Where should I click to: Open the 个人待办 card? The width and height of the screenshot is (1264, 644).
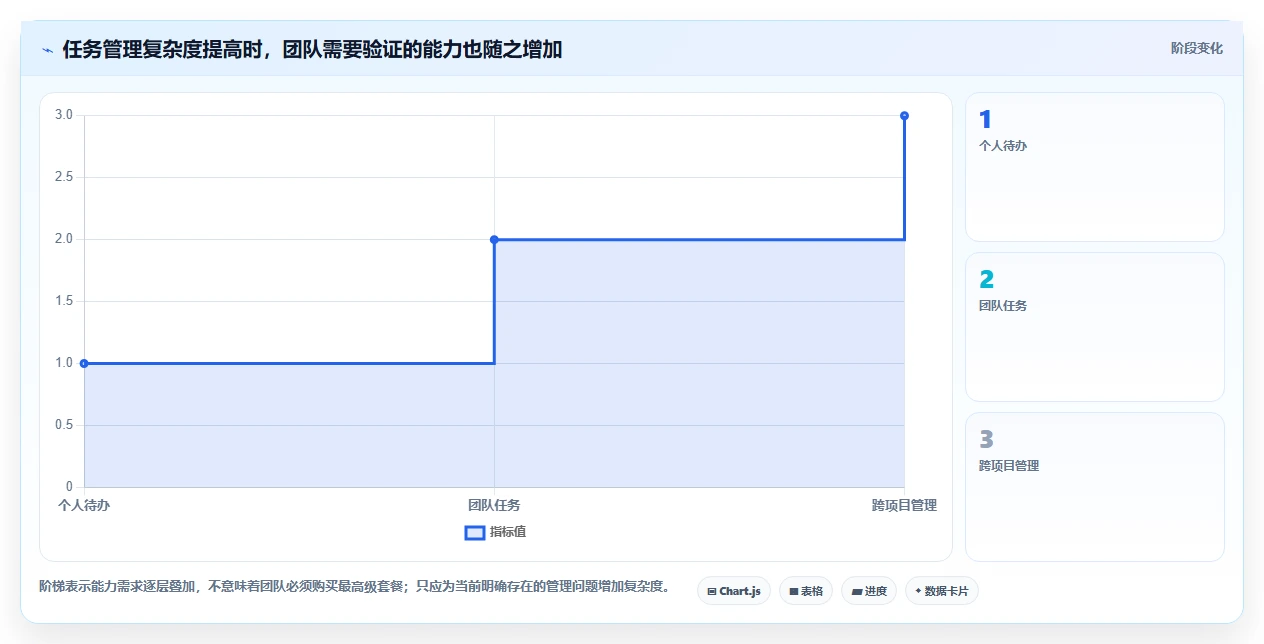pyautogui.click(x=1094, y=167)
